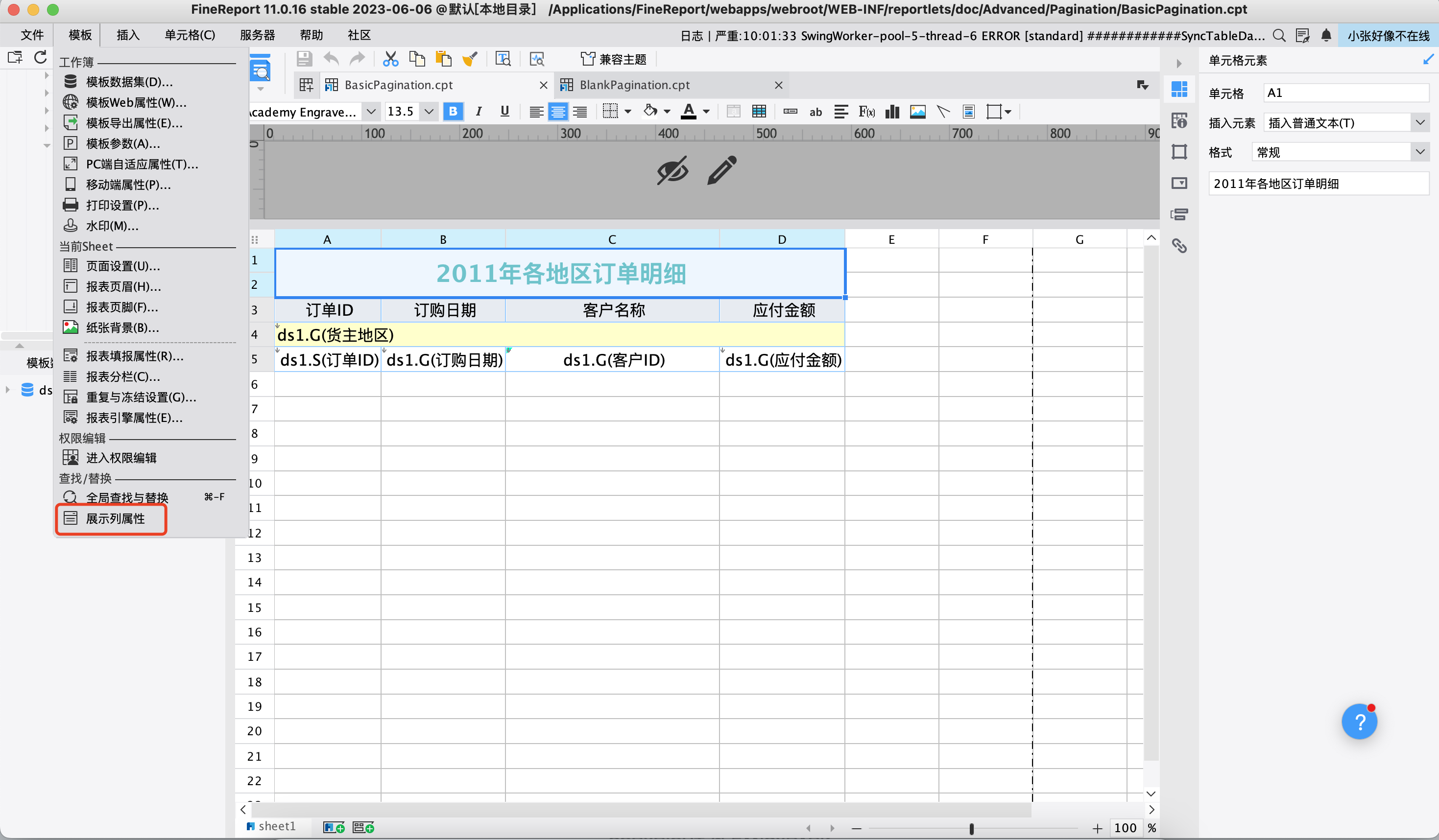Viewport: 1439px width, 840px height.
Task: Select 展示列属性 menu entry
Action: click(115, 519)
